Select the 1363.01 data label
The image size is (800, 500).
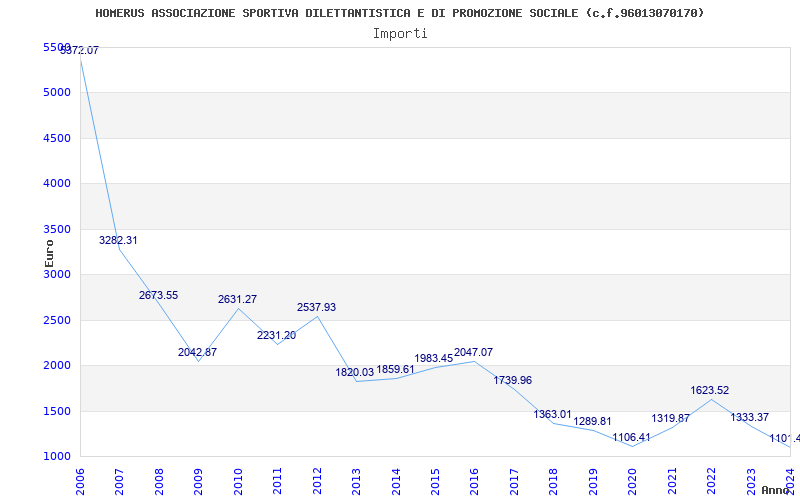point(553,414)
